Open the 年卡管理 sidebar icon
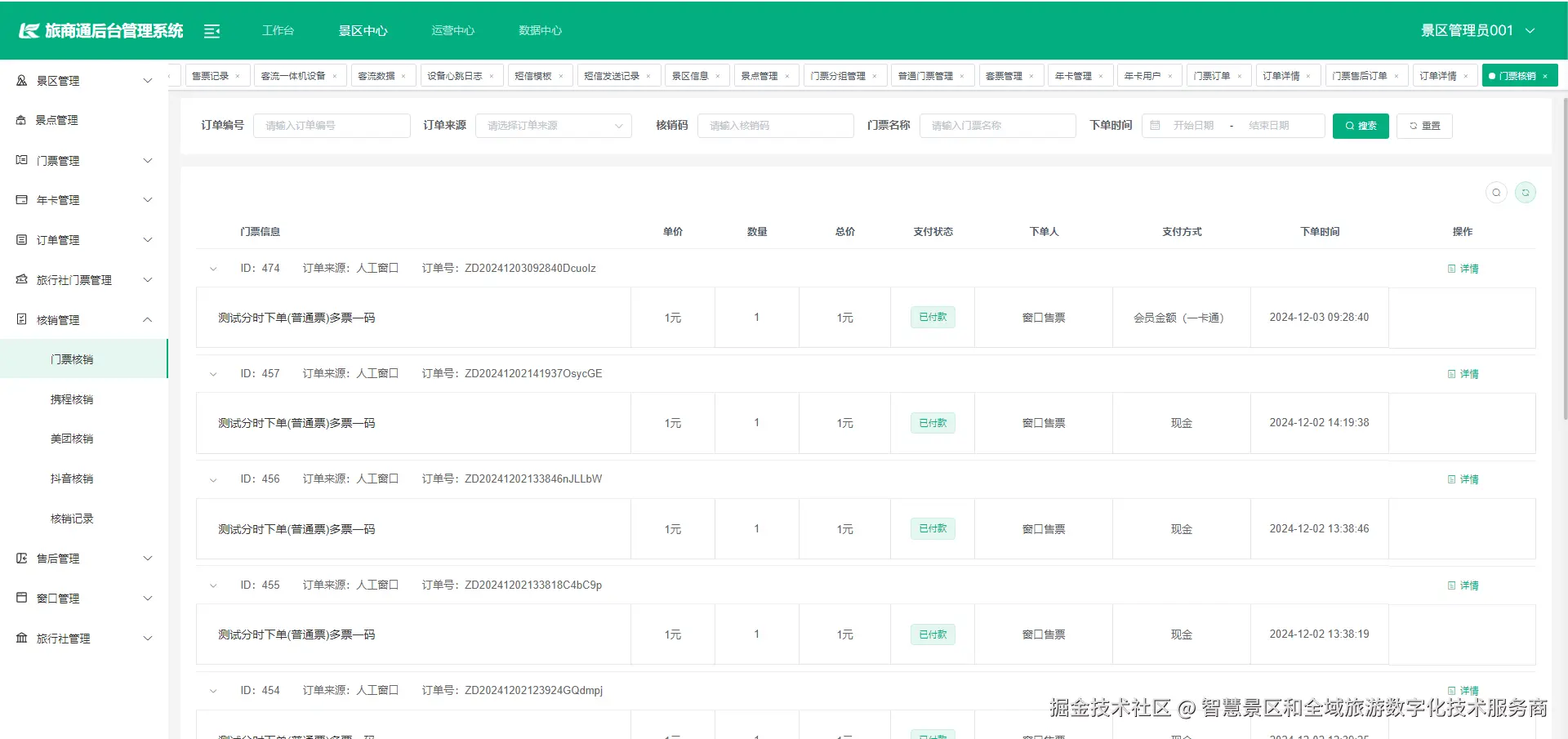Screen dimensions: 1568x739 point(21,199)
